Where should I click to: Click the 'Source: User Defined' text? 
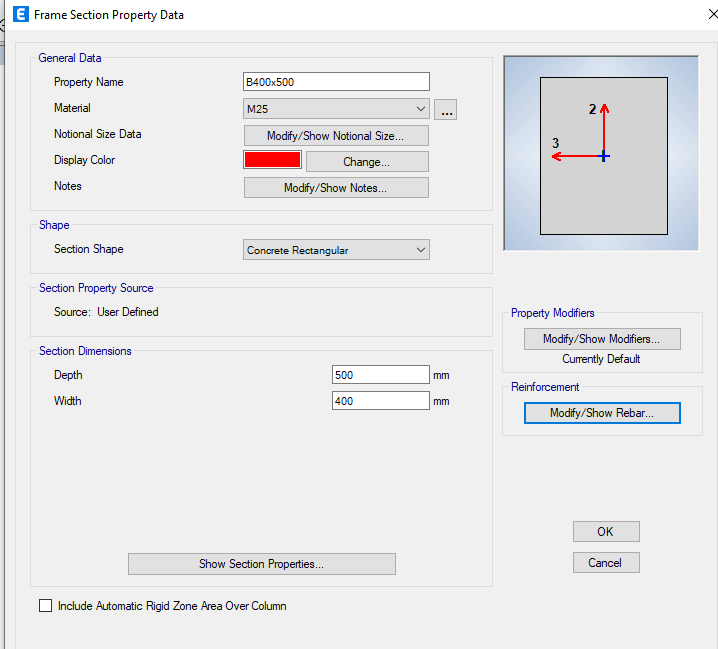coord(106,312)
